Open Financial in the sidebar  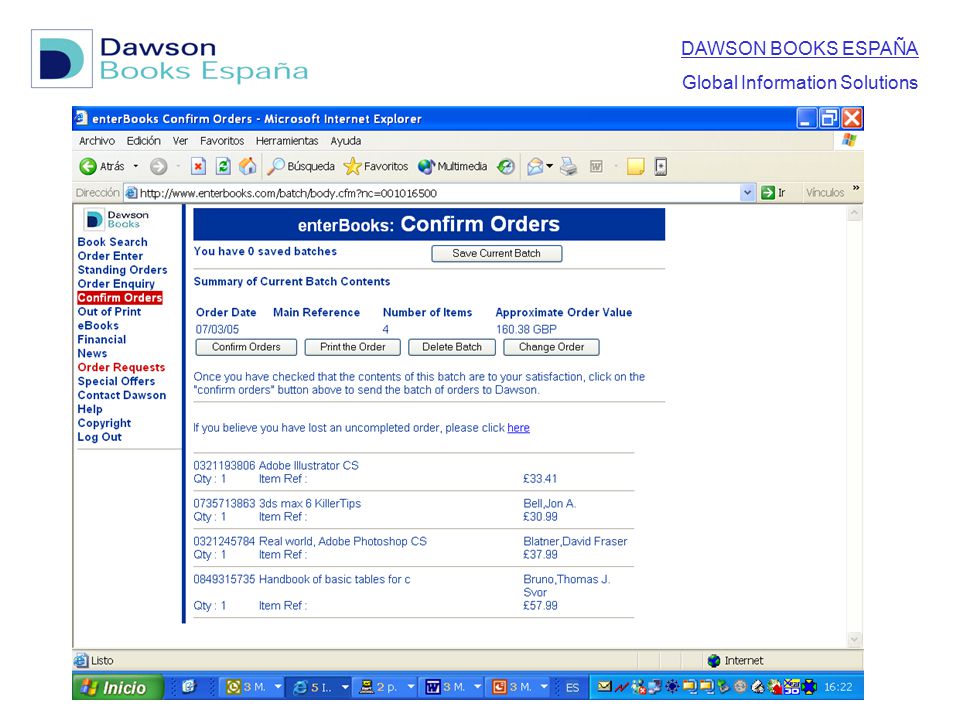coord(102,340)
